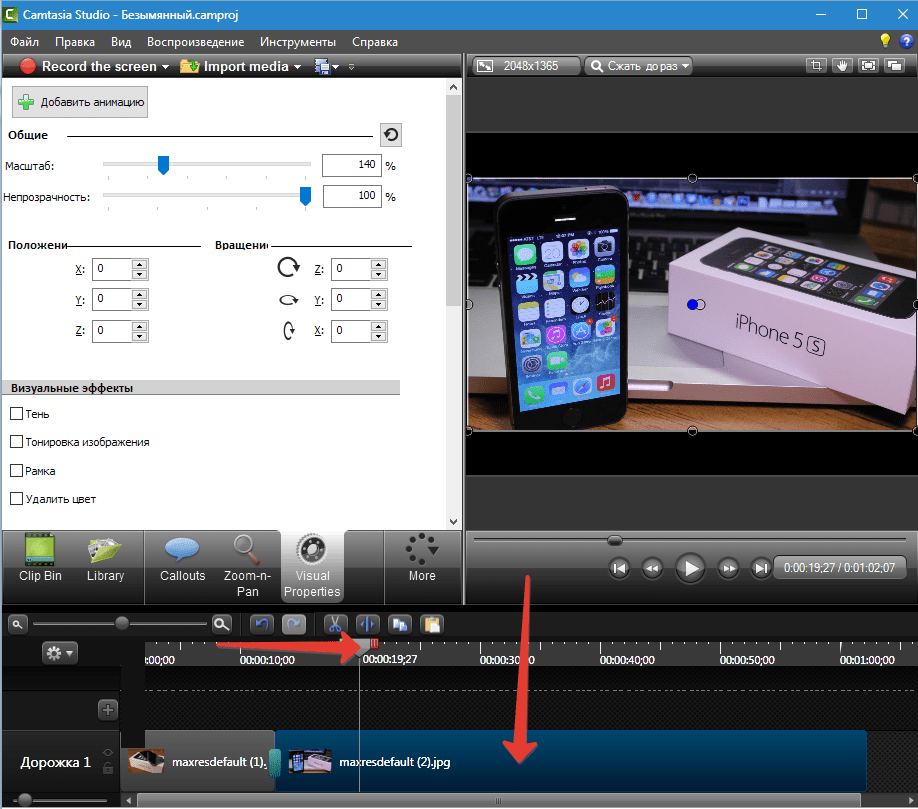The width and height of the screenshot is (918, 809).
Task: Enable the Тень checkbox
Action: tap(16, 414)
